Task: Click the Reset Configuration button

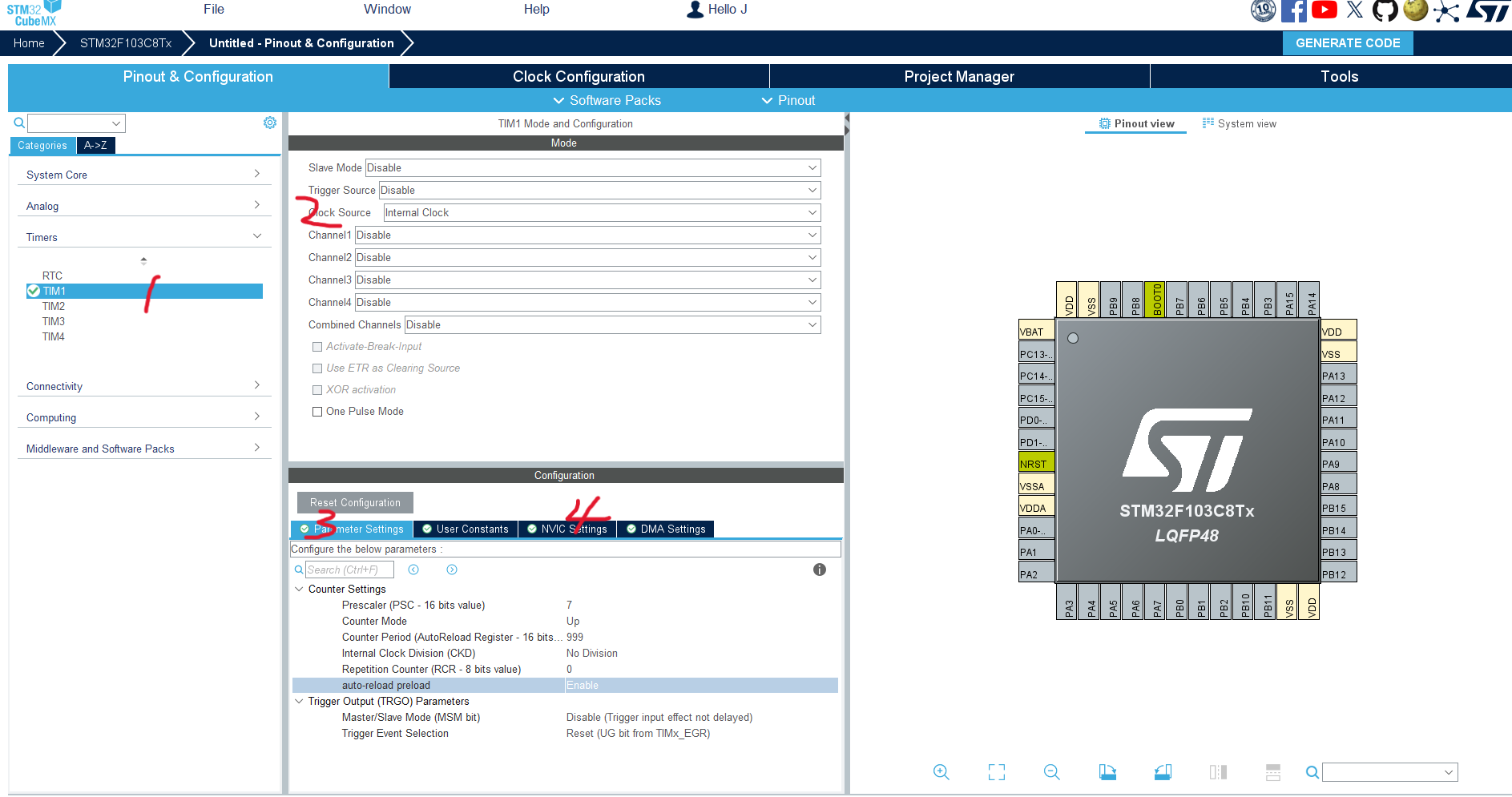Action: (x=355, y=502)
